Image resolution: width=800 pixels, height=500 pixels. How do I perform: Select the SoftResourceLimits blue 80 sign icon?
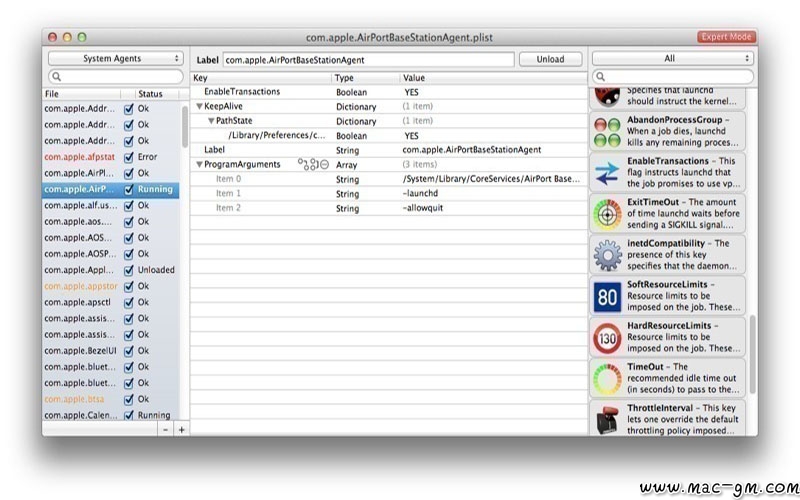click(607, 296)
